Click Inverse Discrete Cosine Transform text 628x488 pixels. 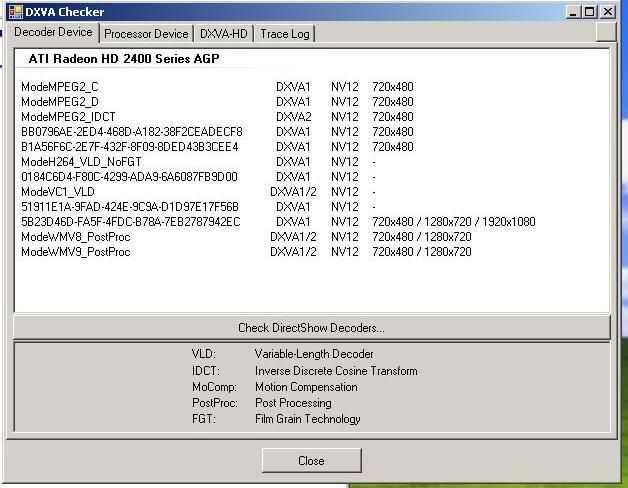click(x=336, y=371)
